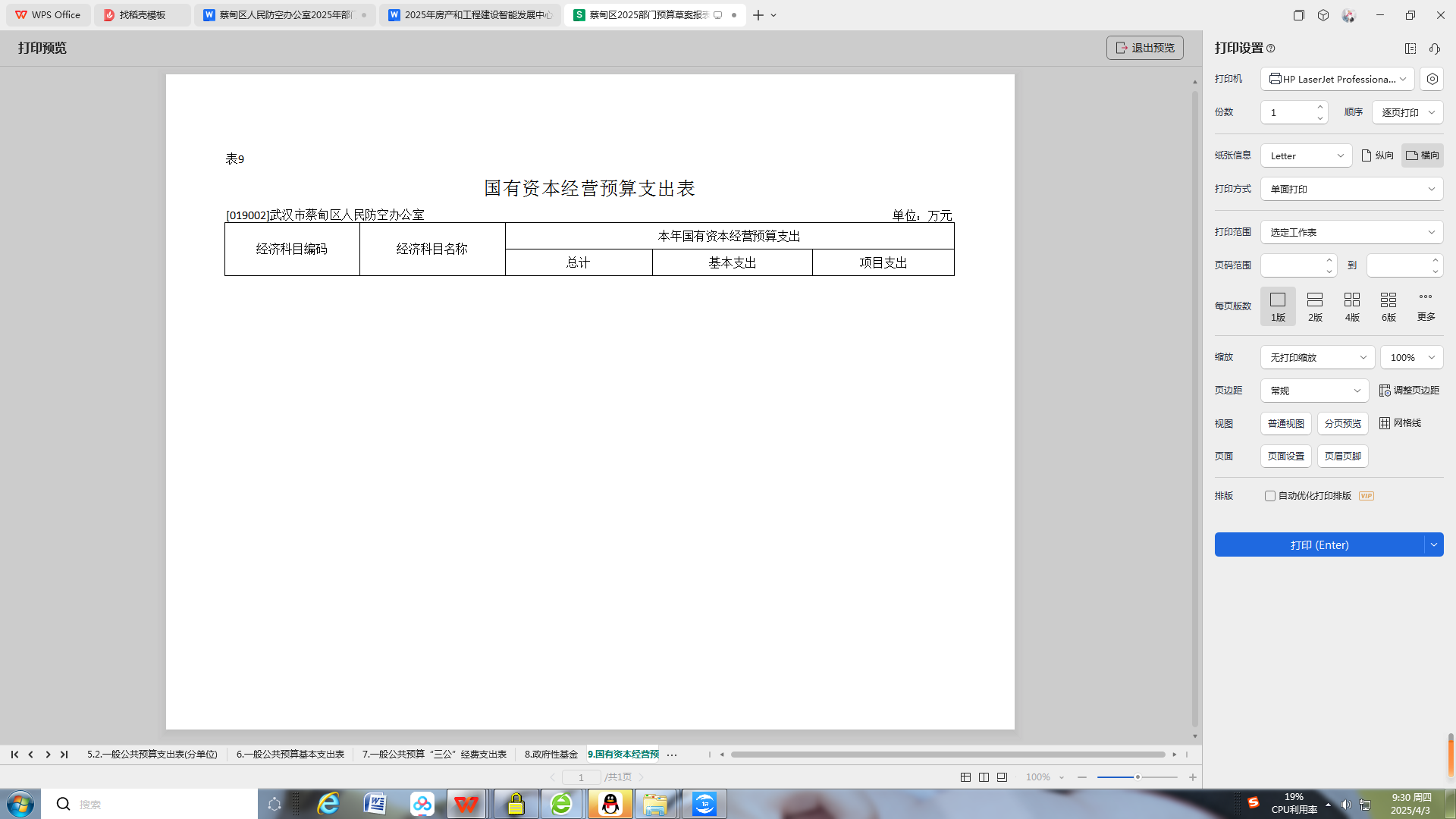
Task: Click the Internet Explorer taskbar icon
Action: coord(328,804)
